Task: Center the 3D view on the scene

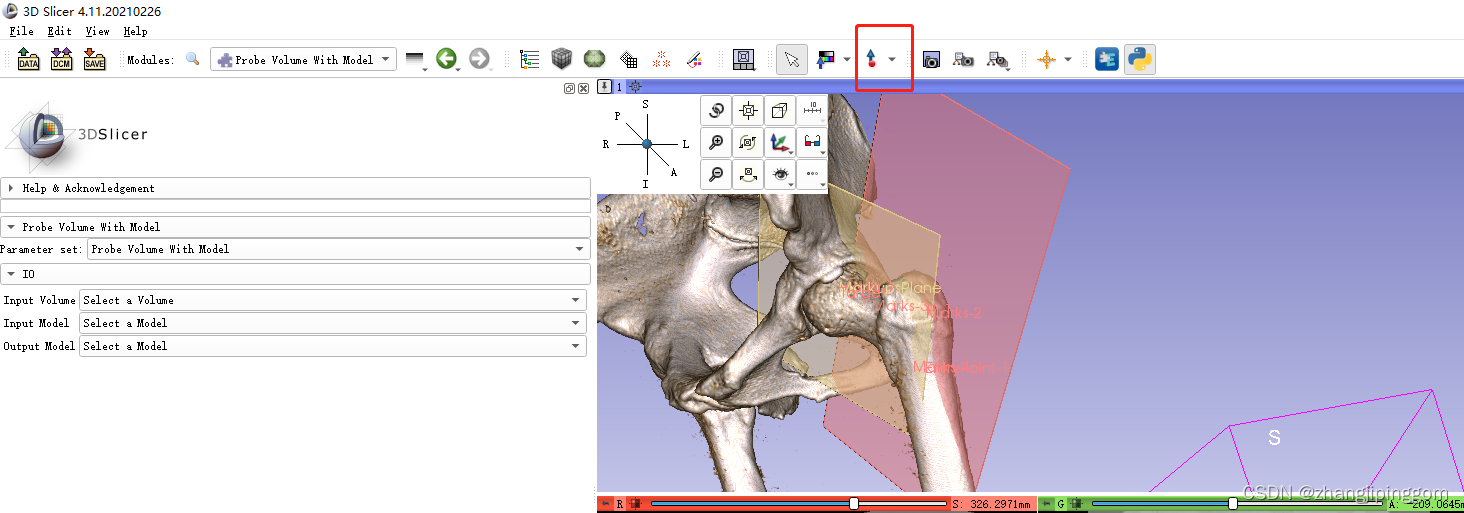Action: click(x=748, y=110)
